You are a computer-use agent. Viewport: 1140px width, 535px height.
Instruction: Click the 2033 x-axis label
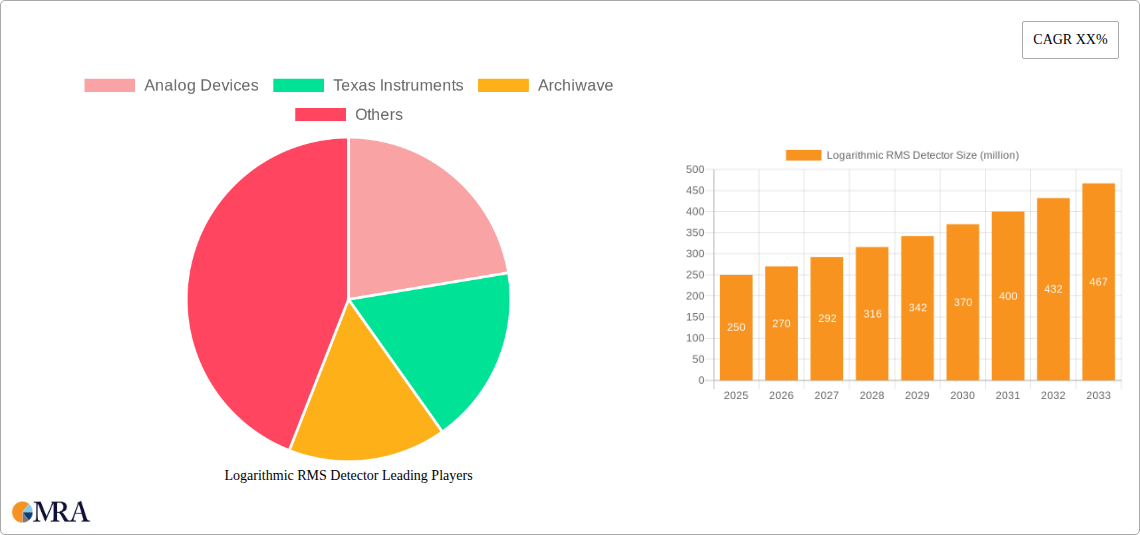click(1099, 395)
